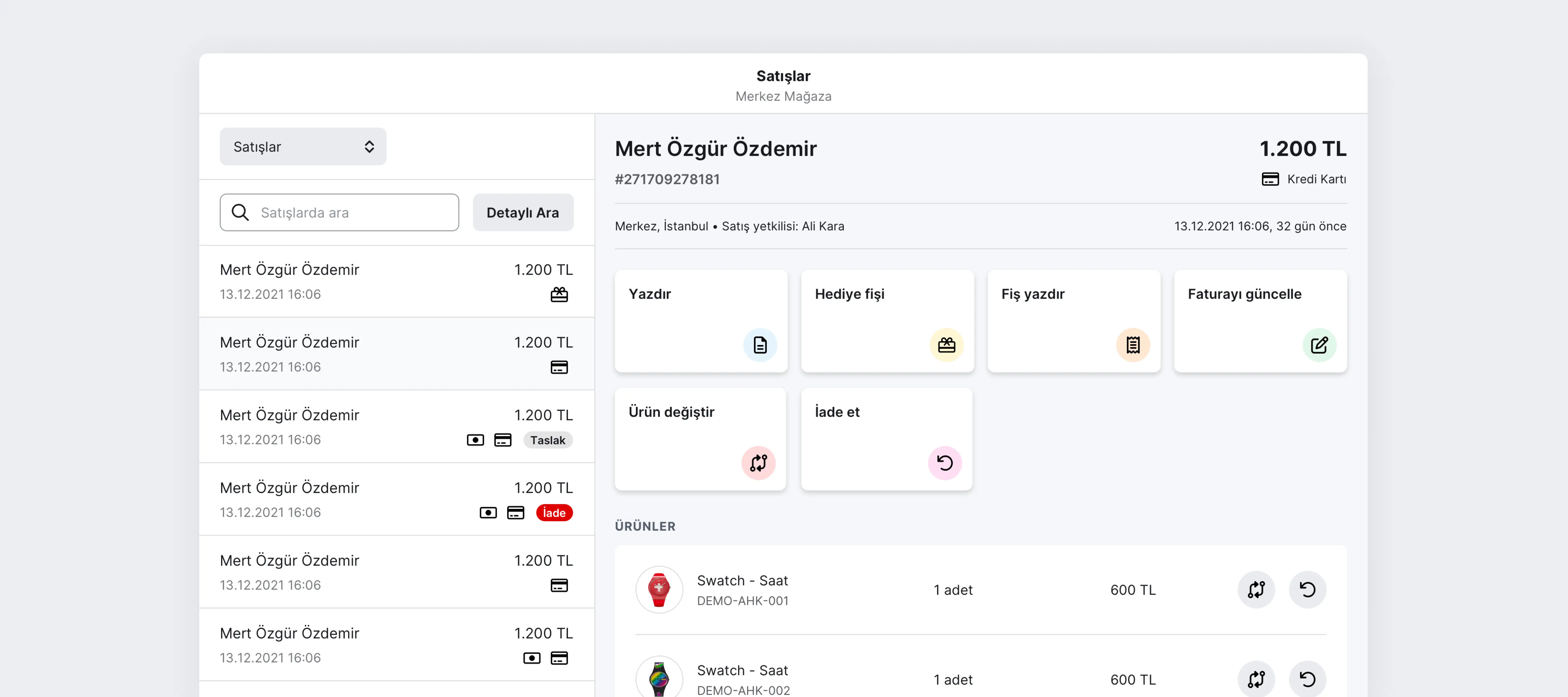Click refund icon for DEMO-AHK-001 product
The height and width of the screenshot is (697, 1568).
coord(1307,589)
